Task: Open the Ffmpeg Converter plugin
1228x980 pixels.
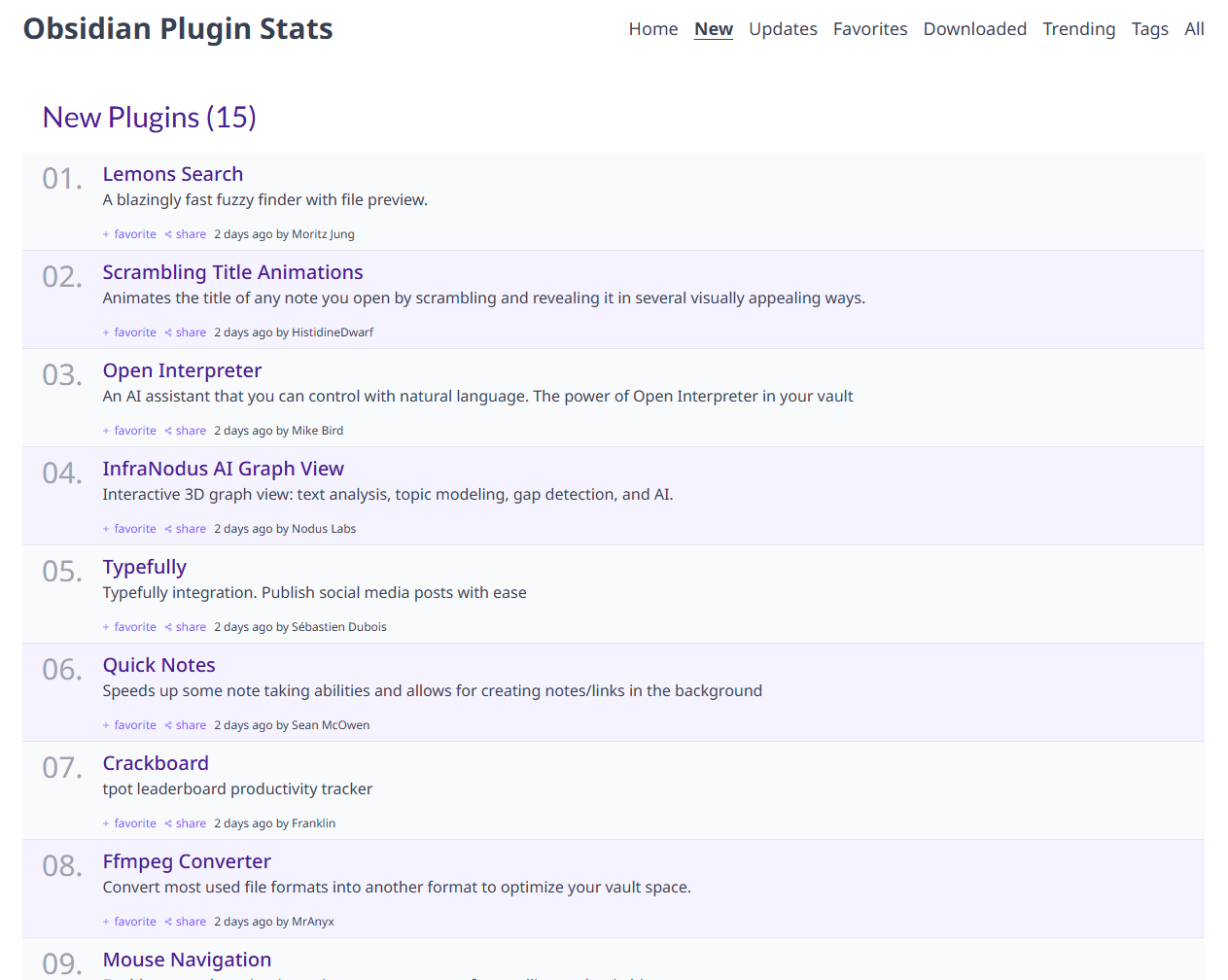Action: coord(187,861)
